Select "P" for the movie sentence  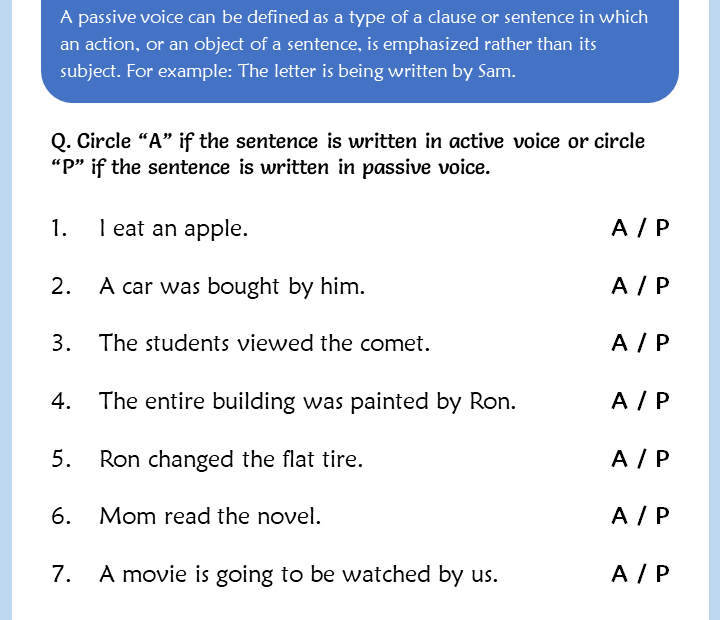click(x=661, y=575)
